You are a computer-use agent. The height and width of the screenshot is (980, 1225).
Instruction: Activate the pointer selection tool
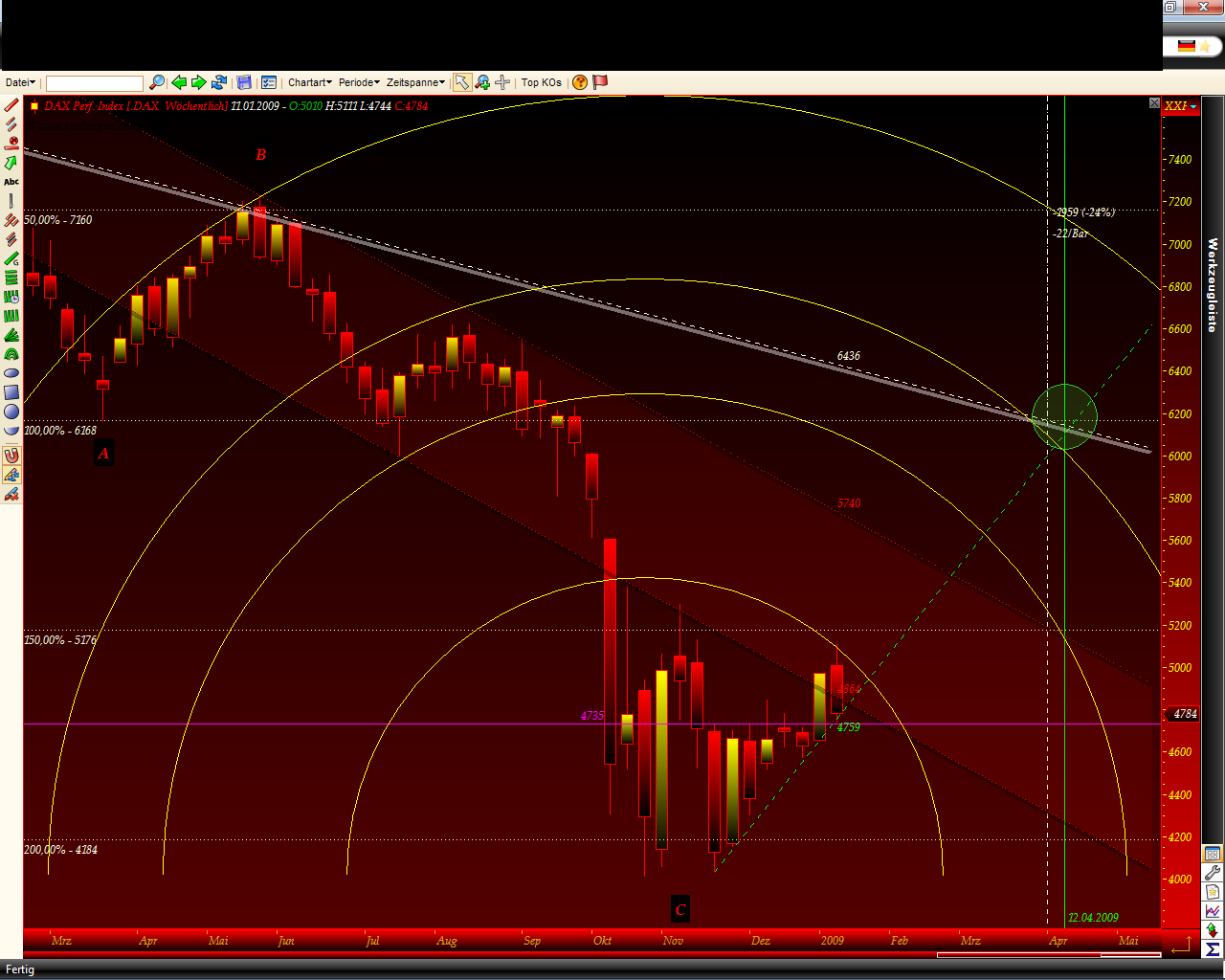click(462, 82)
